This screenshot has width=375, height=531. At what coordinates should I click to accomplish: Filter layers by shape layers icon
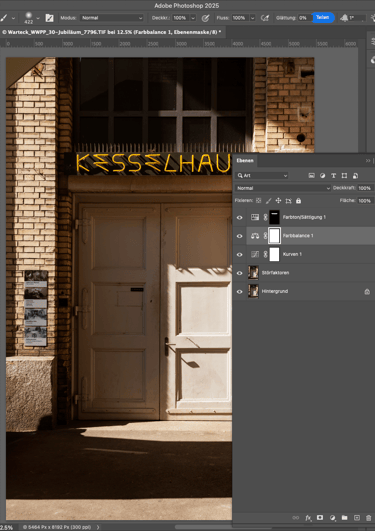[344, 175]
